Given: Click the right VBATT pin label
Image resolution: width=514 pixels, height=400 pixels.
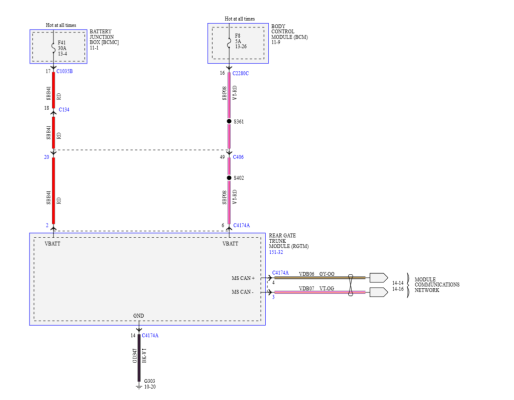Looking at the screenshot, I should click(230, 244).
